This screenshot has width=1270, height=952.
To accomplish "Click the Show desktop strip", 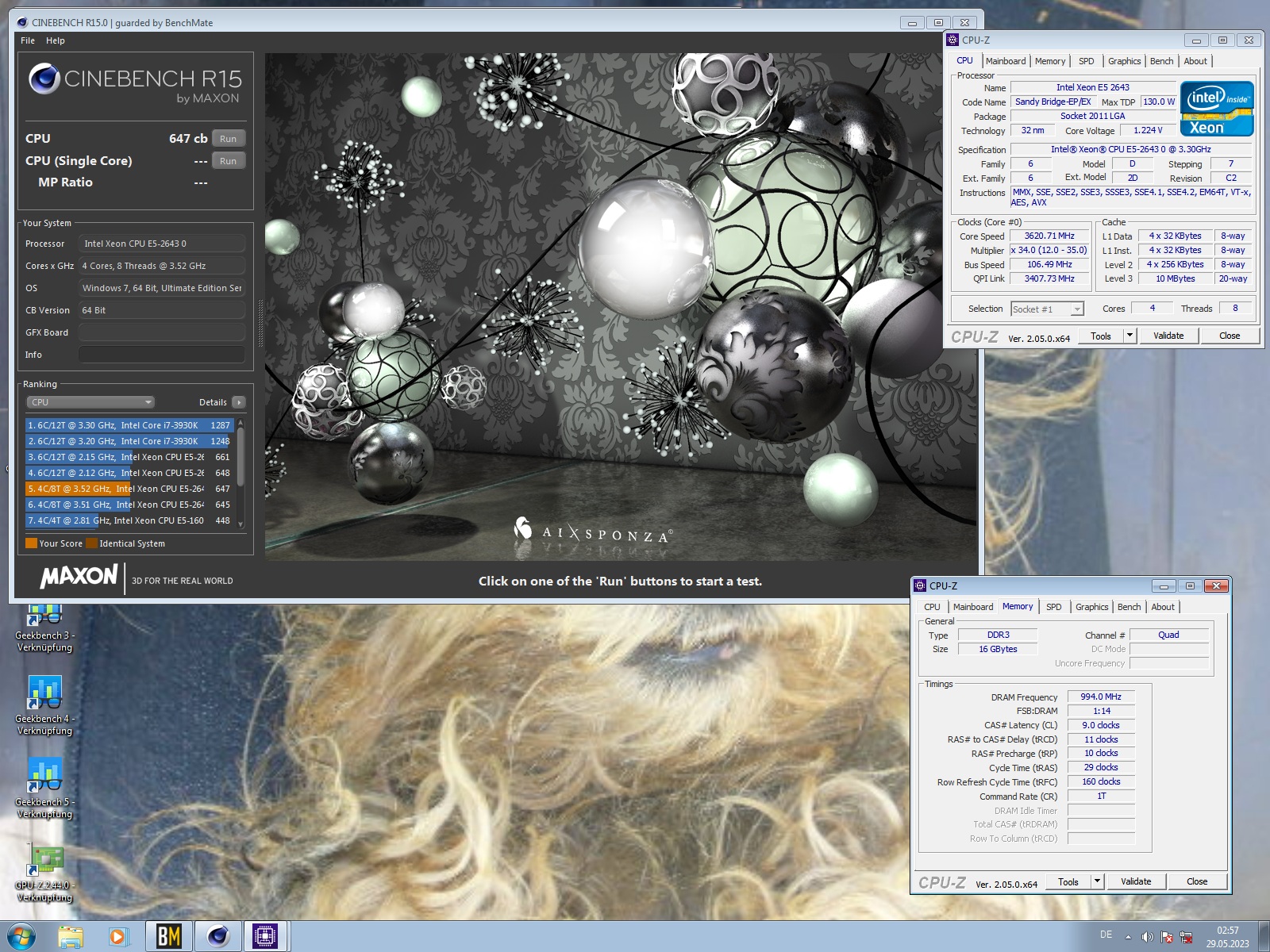I will 1264,937.
